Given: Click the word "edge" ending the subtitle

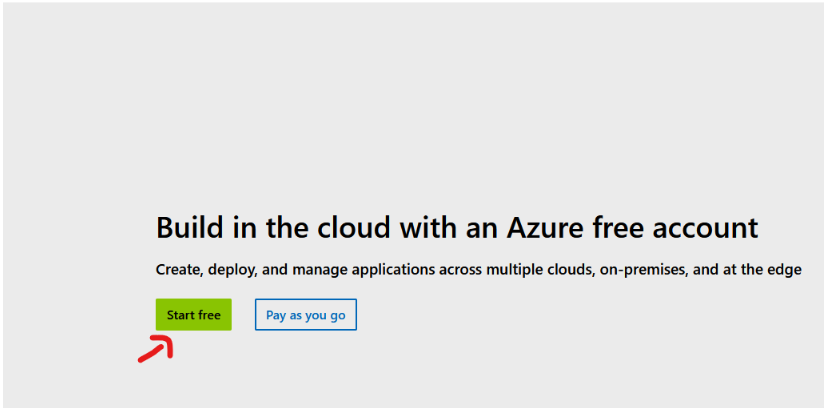Looking at the screenshot, I should pyautogui.click(x=785, y=270).
